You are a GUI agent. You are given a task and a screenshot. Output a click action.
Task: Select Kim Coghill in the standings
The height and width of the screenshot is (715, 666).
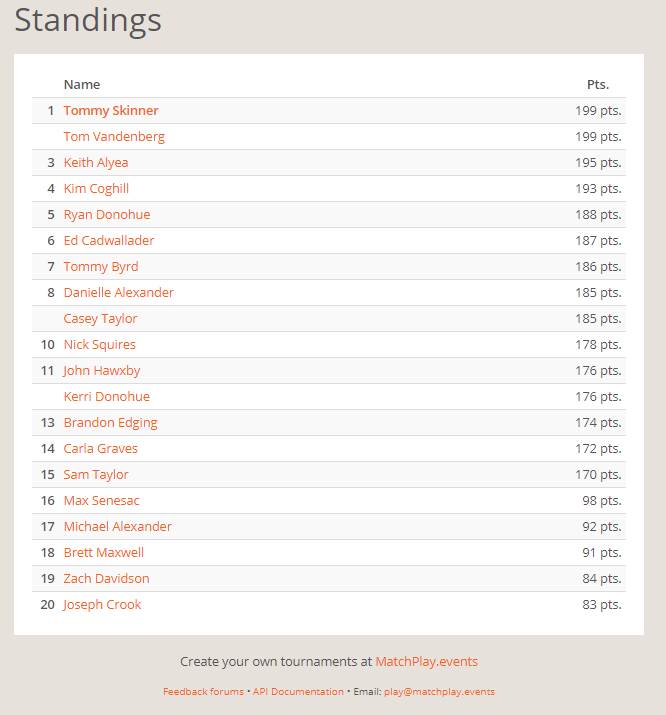pos(96,189)
